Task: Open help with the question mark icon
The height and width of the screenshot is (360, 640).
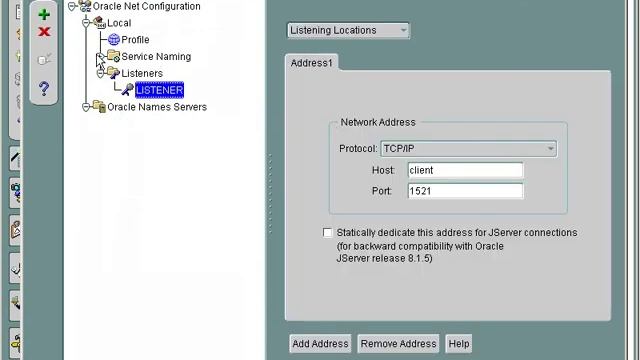Action: tap(44, 88)
